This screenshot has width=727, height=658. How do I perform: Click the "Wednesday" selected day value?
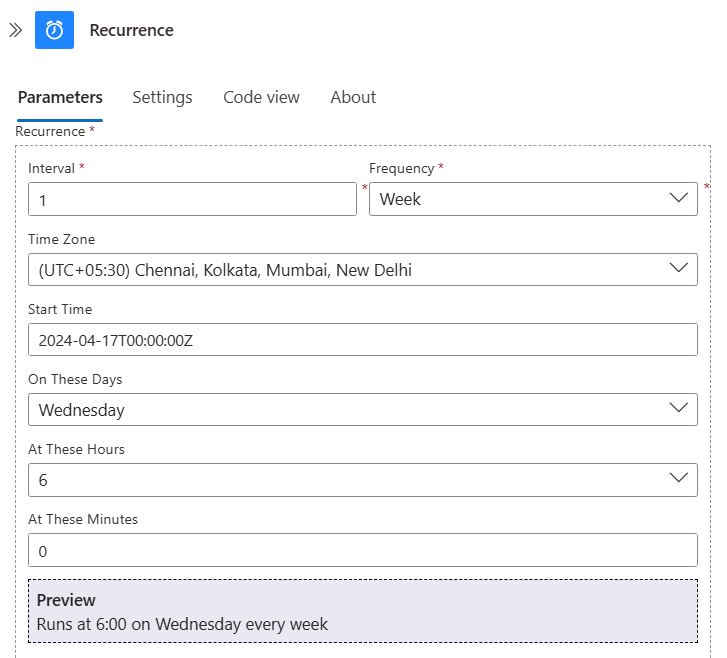tap(81, 410)
